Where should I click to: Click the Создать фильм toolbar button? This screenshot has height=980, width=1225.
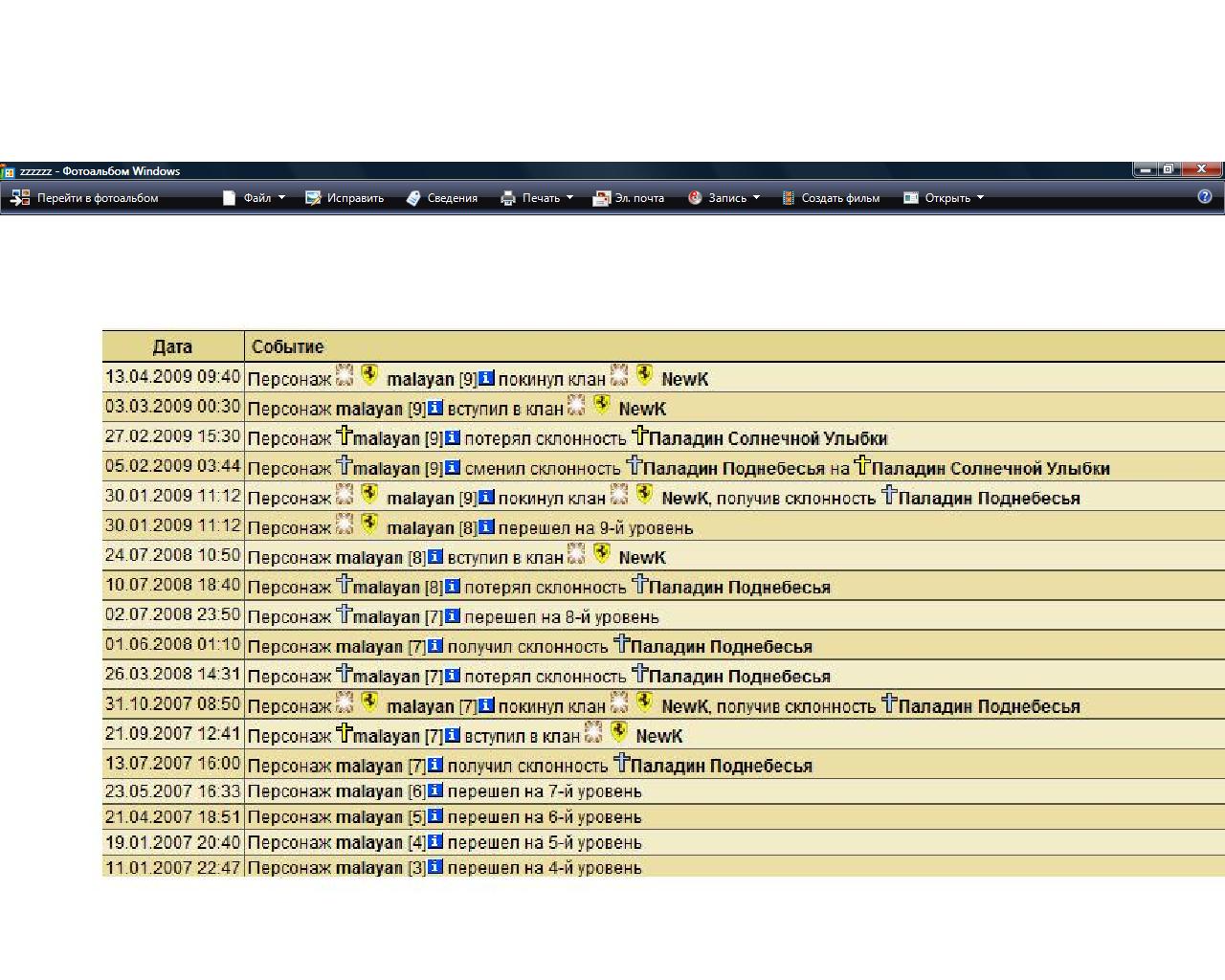pos(831,198)
